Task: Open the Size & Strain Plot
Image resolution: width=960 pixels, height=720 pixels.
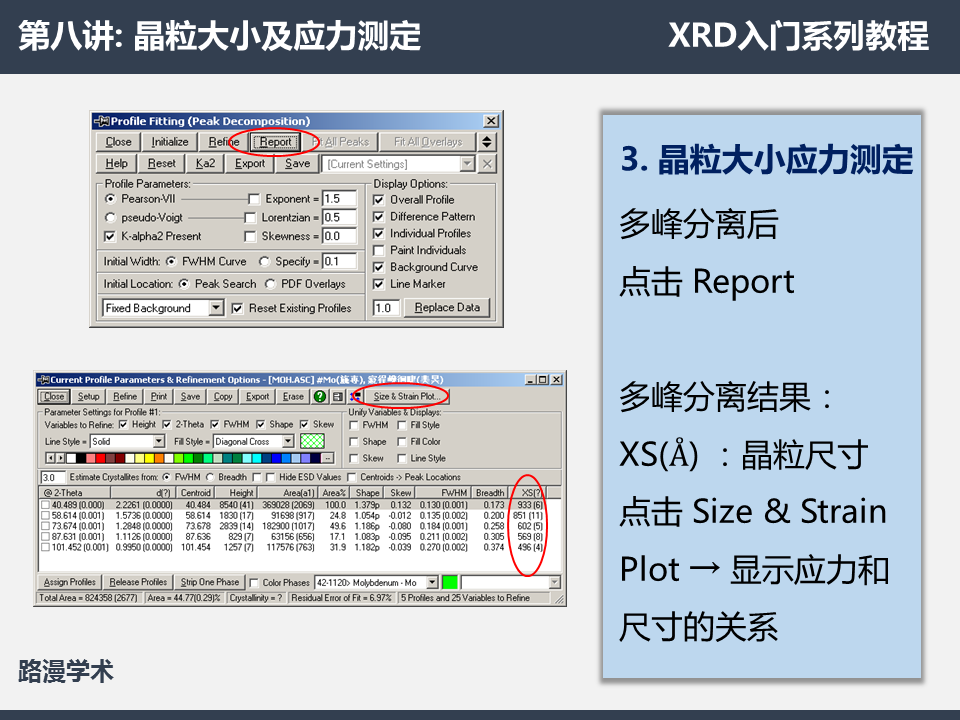Action: tap(407, 396)
